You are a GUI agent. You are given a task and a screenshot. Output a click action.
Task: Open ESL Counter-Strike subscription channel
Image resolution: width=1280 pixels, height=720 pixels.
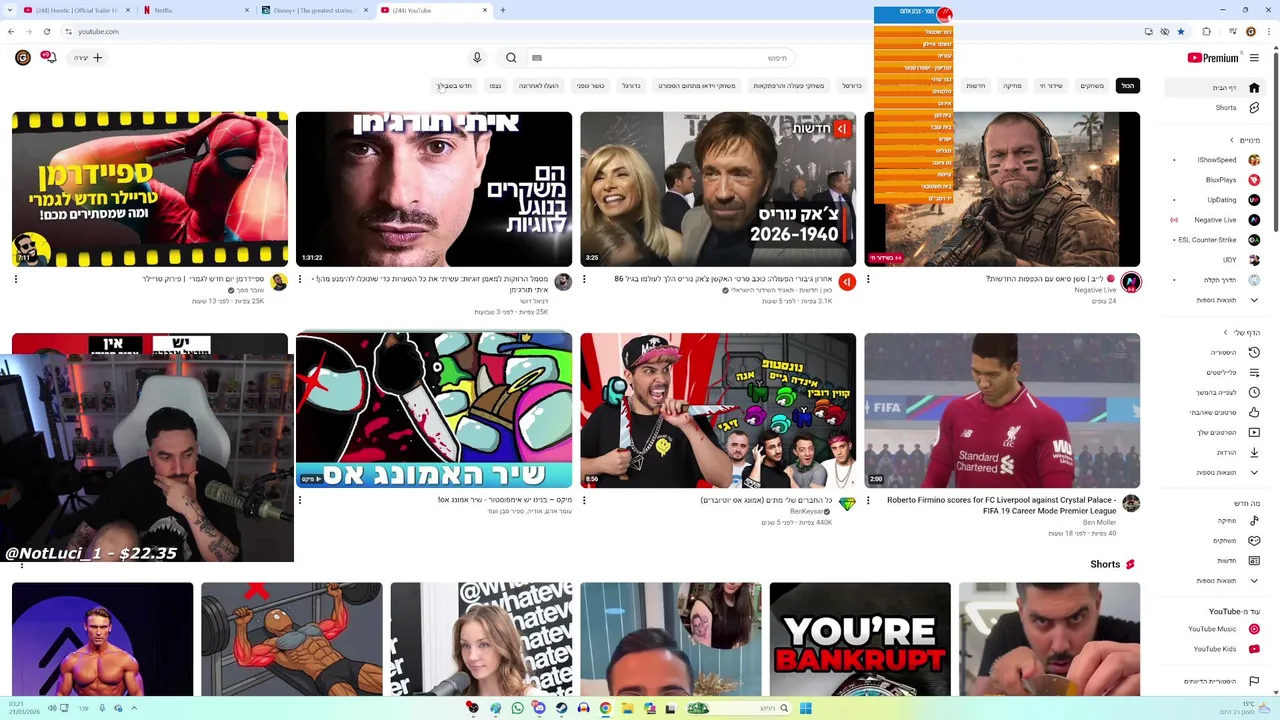click(x=1217, y=240)
